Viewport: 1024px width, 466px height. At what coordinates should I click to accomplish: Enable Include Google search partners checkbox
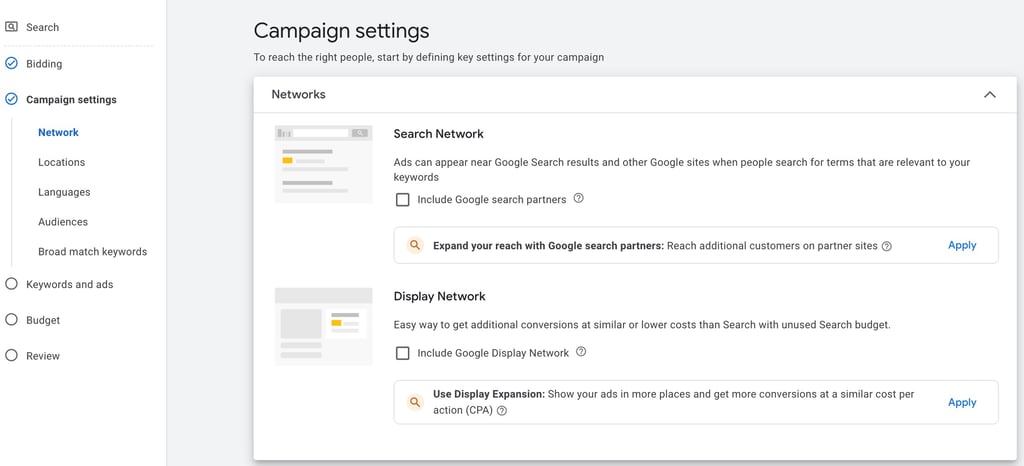pos(403,200)
